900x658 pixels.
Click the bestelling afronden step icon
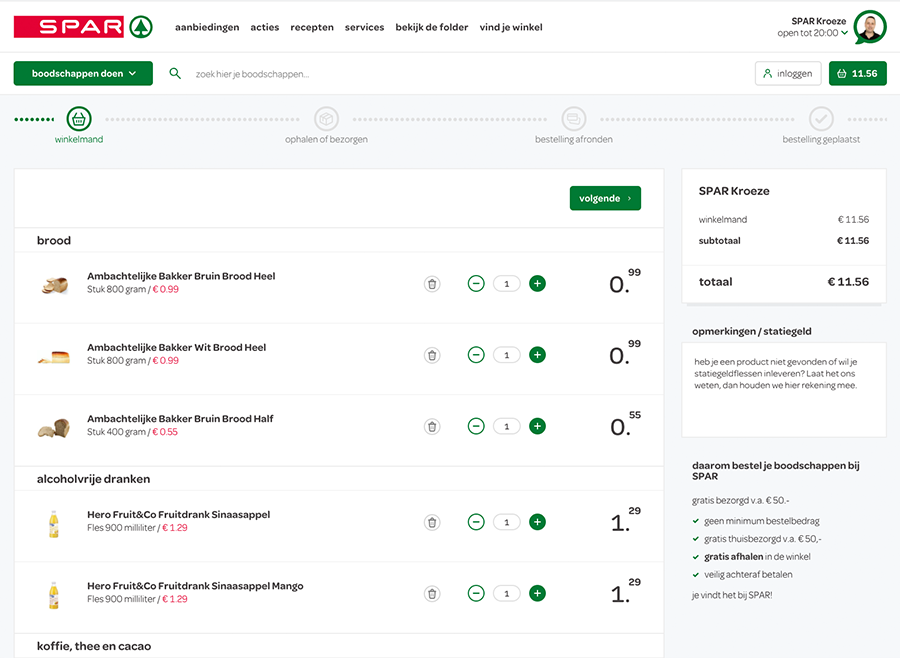[573, 119]
